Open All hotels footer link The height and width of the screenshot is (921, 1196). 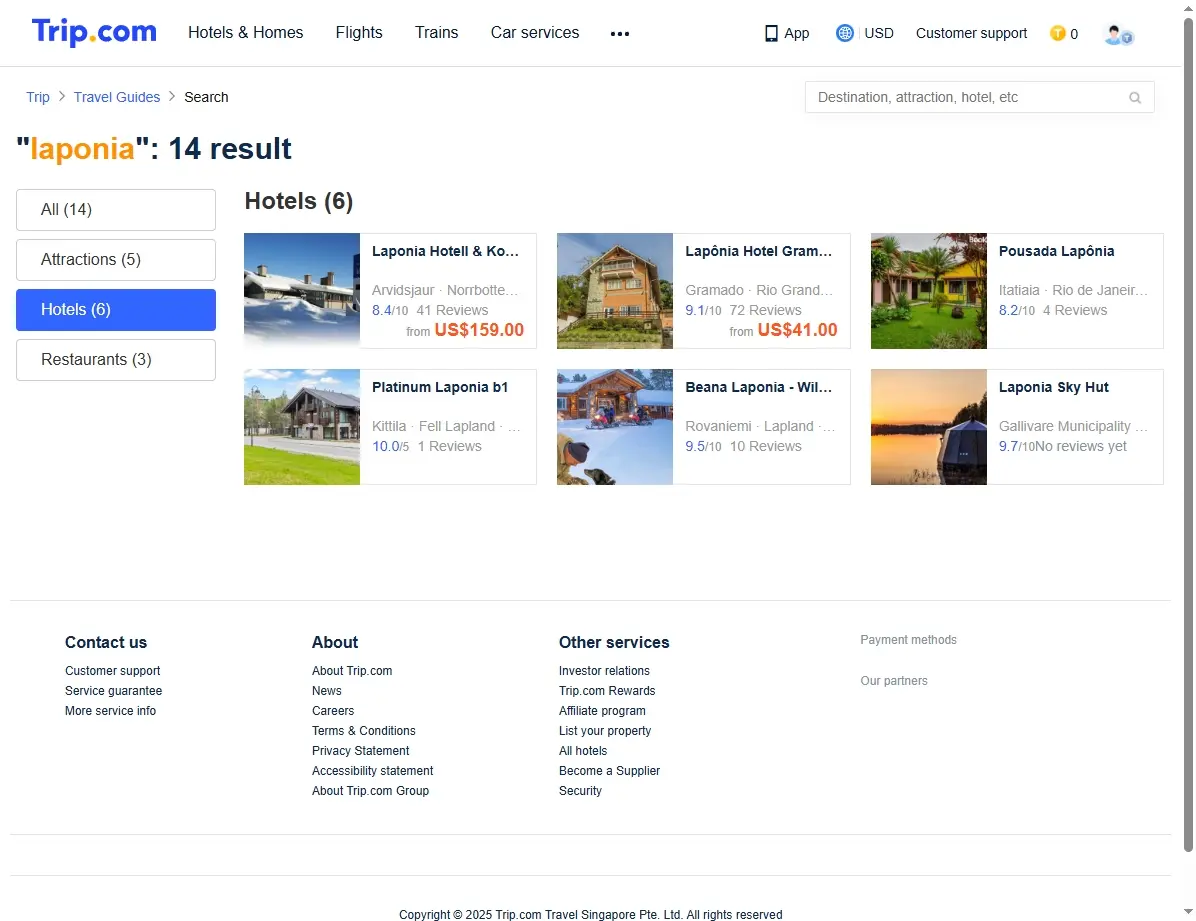(x=583, y=751)
